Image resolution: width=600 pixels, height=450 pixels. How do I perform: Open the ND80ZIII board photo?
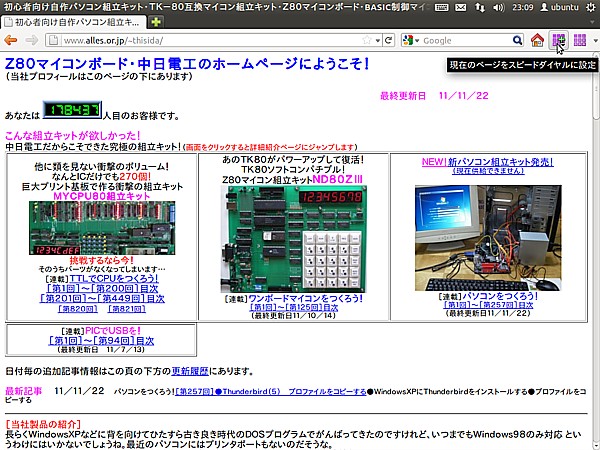point(293,239)
